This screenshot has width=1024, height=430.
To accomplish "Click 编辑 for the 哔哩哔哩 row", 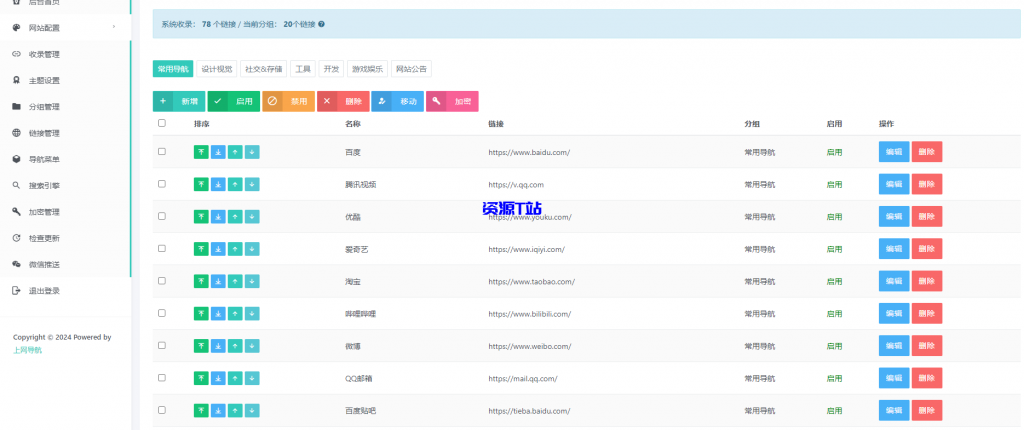I will [x=893, y=313].
